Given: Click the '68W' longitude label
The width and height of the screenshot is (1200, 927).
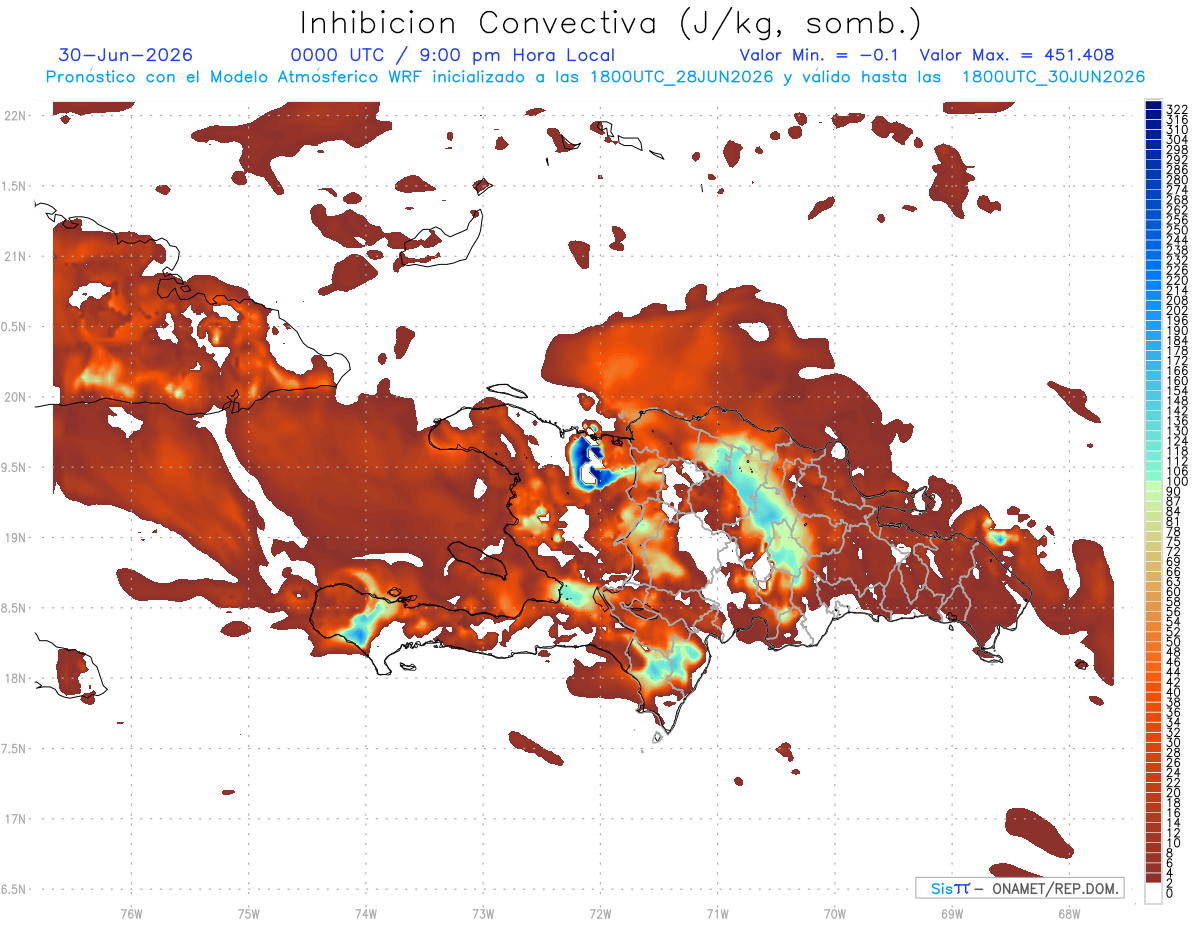Looking at the screenshot, I should 1069,913.
